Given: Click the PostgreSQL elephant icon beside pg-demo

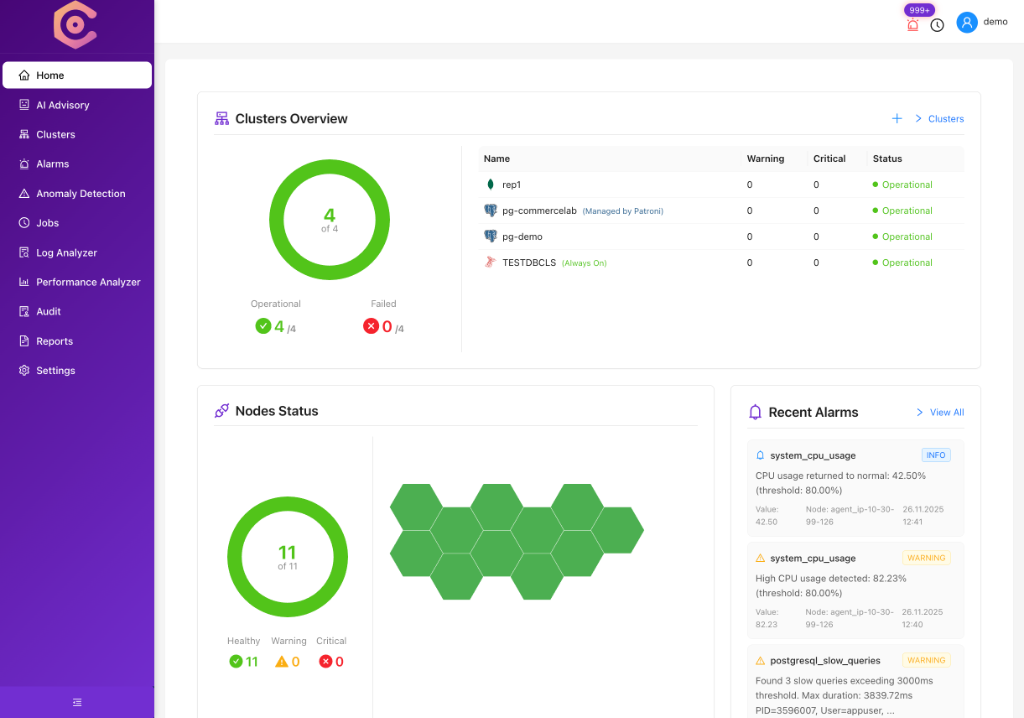Looking at the screenshot, I should pyautogui.click(x=490, y=236).
